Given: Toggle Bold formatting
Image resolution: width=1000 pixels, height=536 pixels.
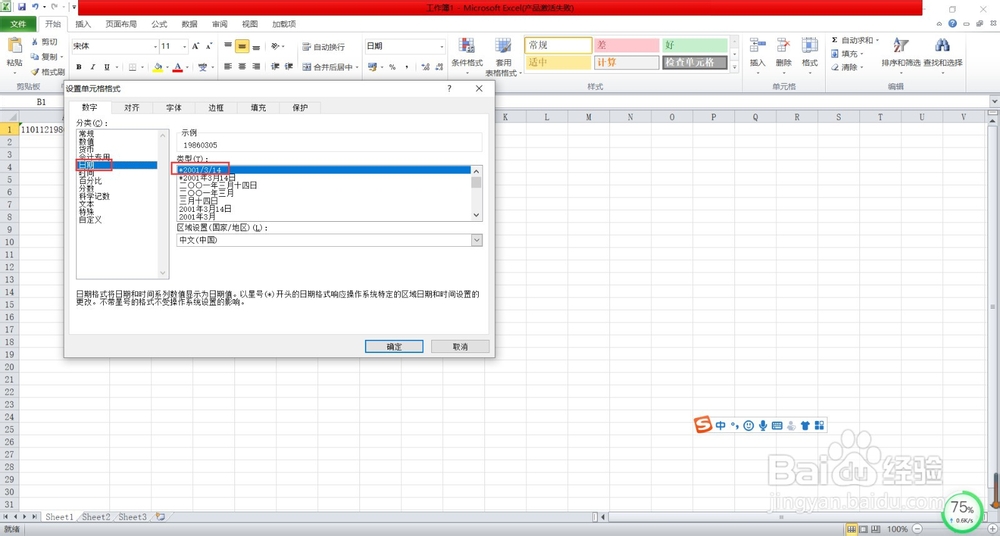Looking at the screenshot, I should (79, 67).
